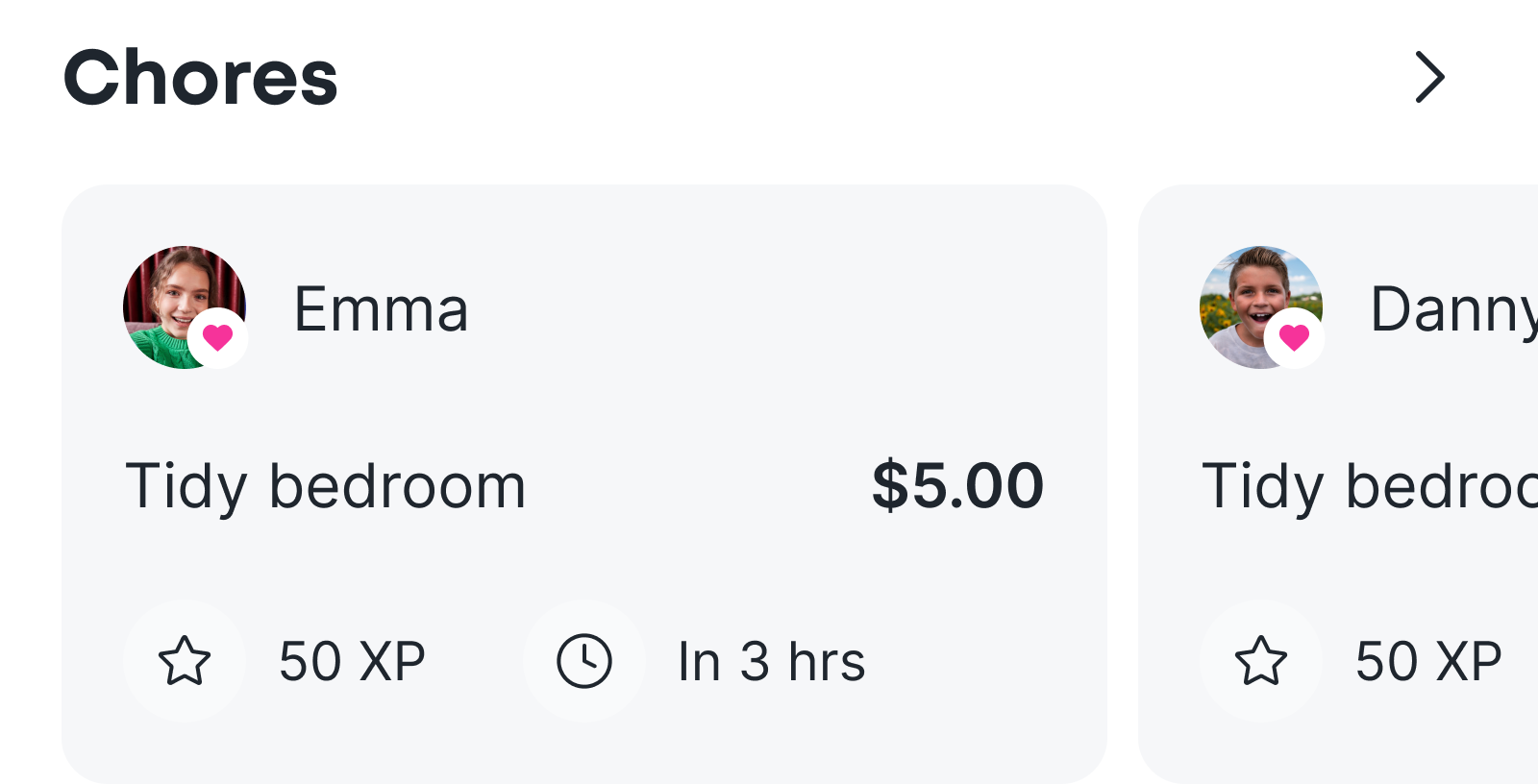Click the In 3 hrs due label
Screen dimensions: 1538x784
(771, 661)
